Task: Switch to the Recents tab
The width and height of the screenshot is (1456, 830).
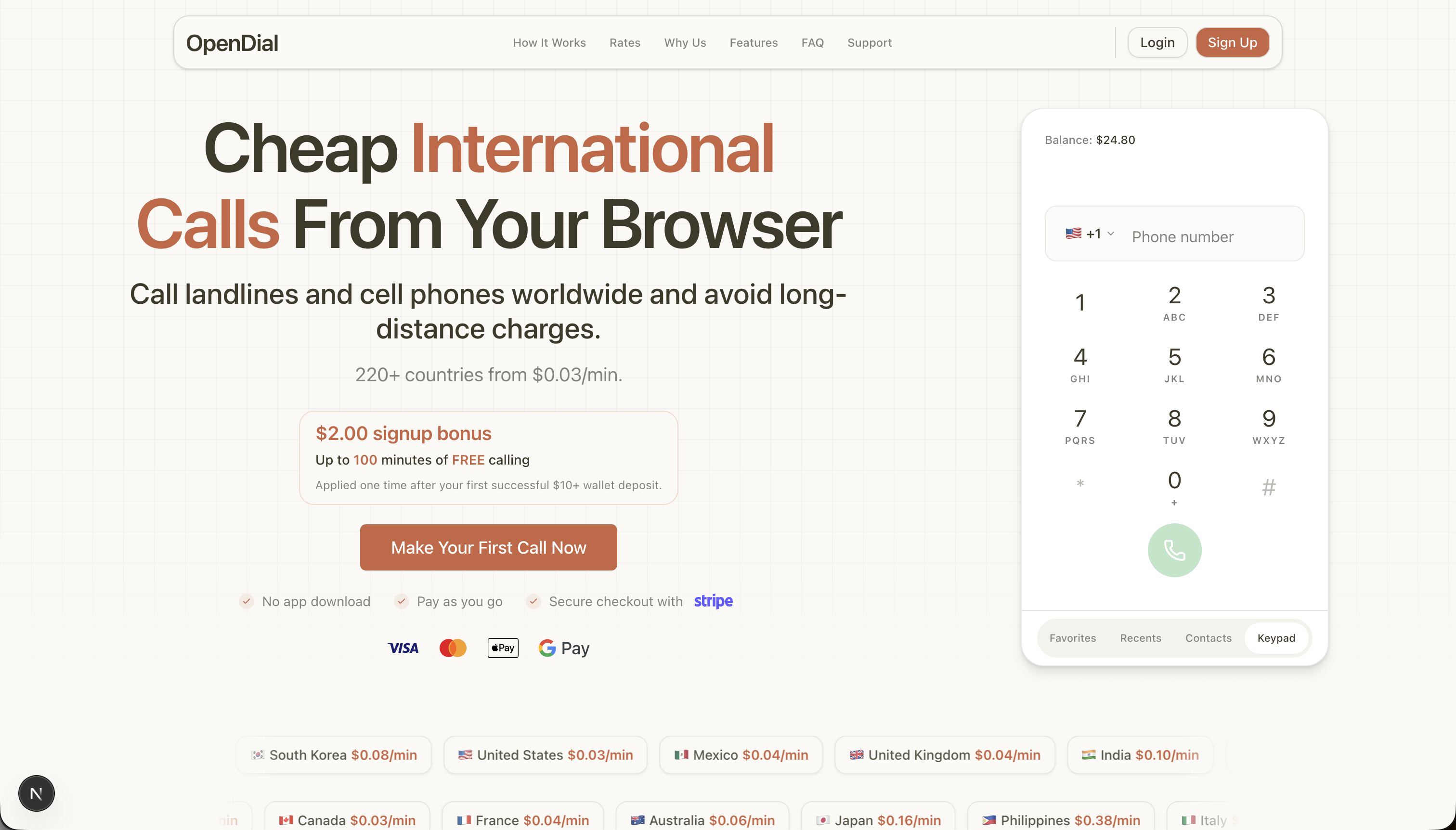Action: [1140, 638]
